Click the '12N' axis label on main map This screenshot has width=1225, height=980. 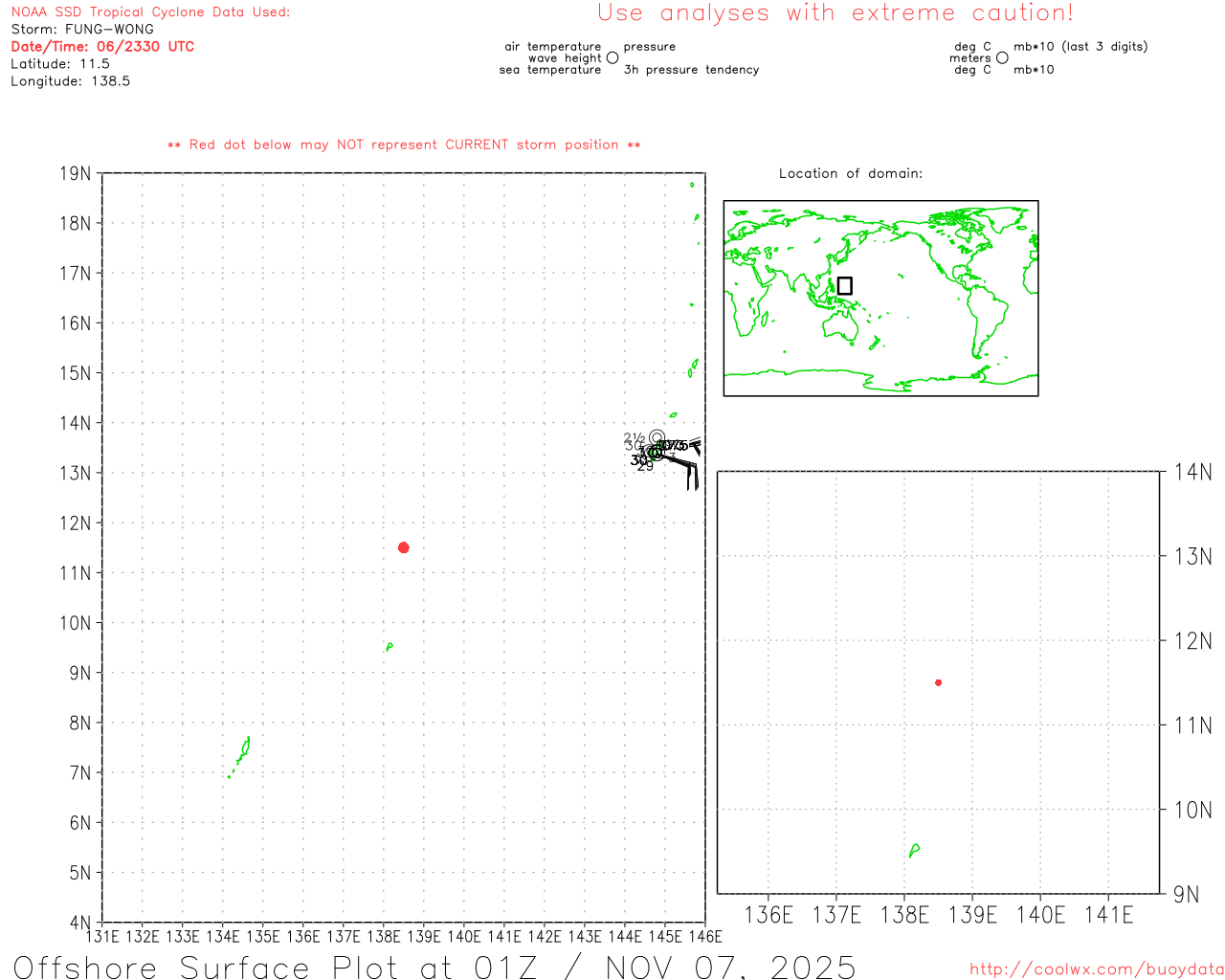(76, 523)
